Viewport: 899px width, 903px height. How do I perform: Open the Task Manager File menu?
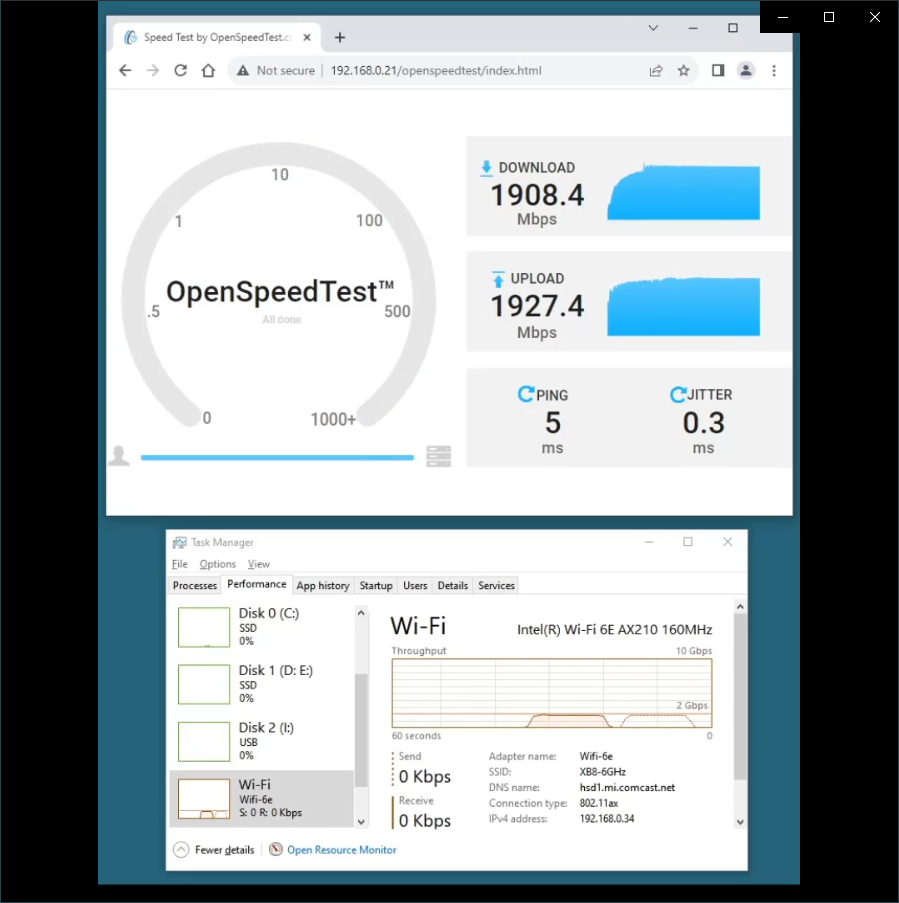coord(180,564)
